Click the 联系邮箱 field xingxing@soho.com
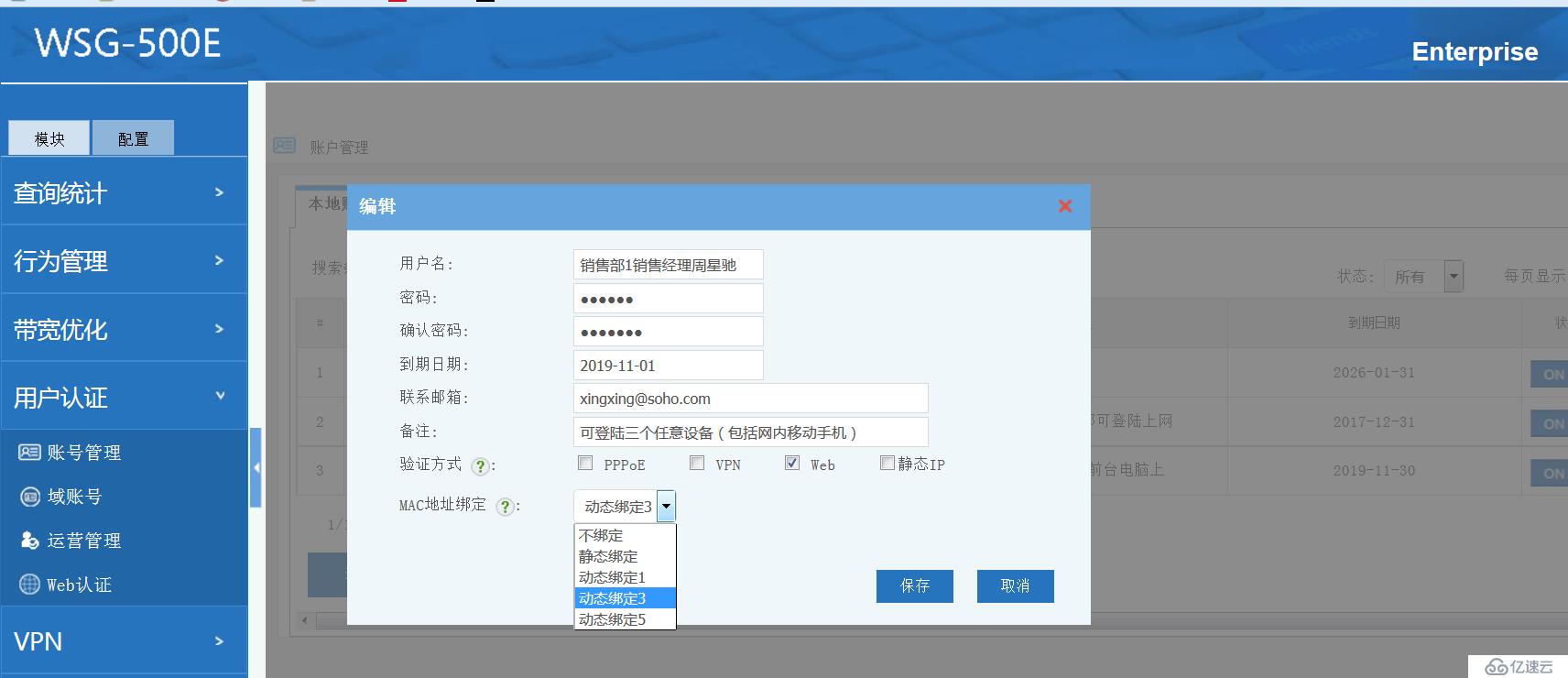Viewport: 1568px width, 678px height. pyautogui.click(x=750, y=399)
